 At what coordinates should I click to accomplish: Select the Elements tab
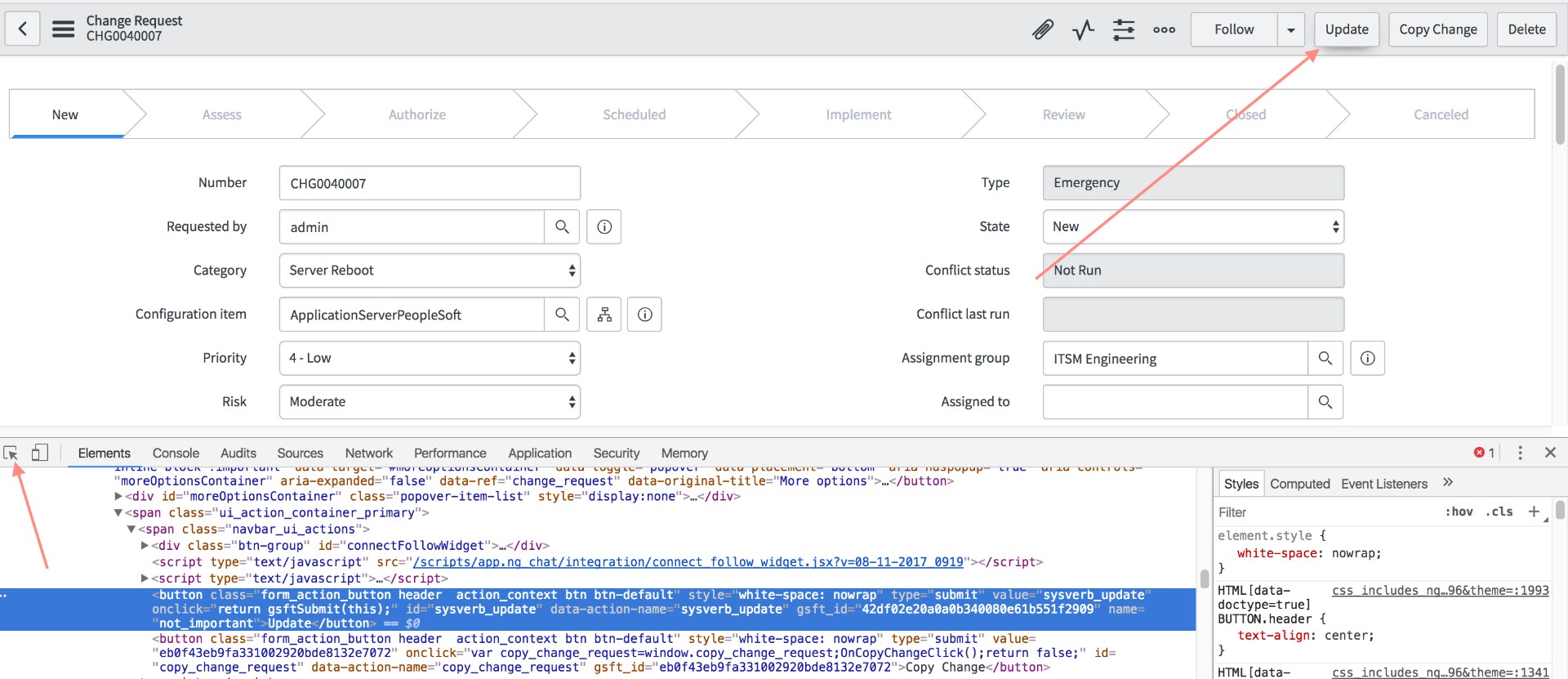104,453
